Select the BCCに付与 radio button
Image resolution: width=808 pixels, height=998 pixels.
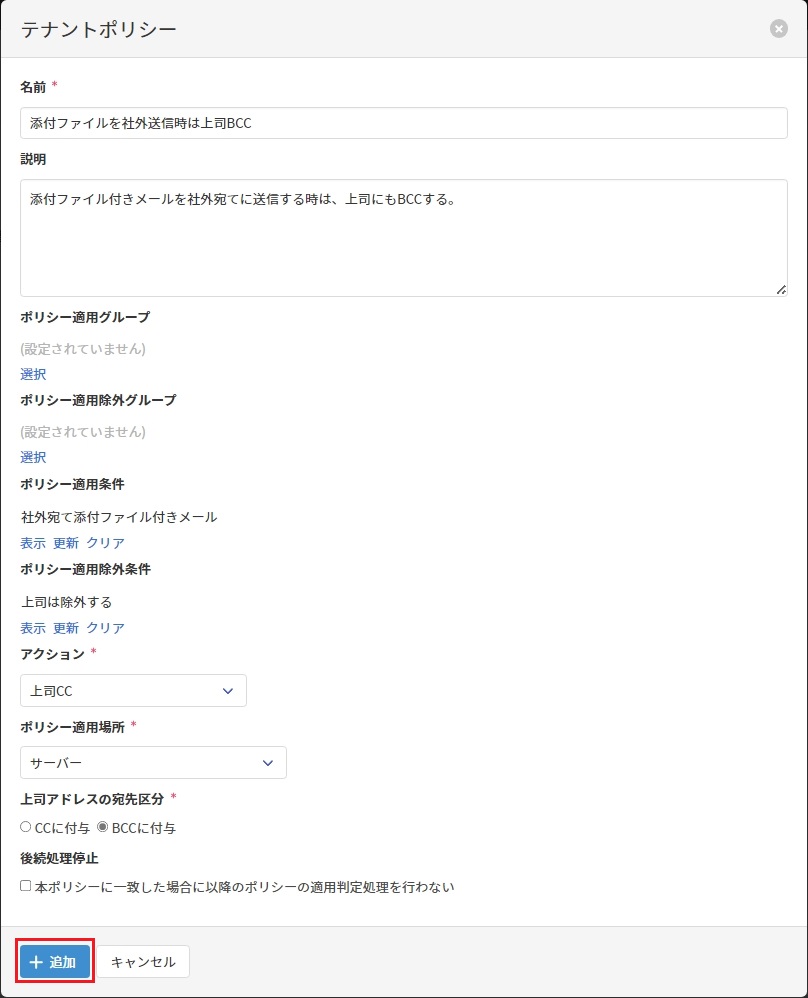[x=103, y=827]
